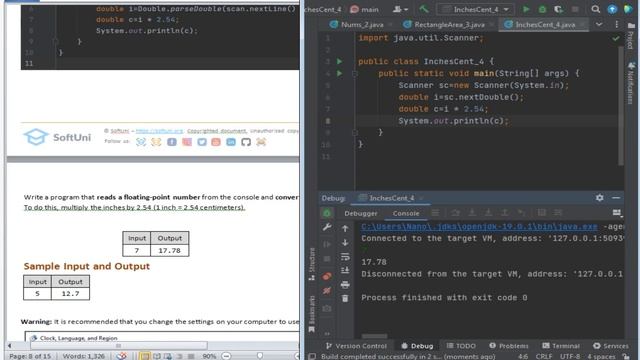Click the Debug bug icon in top toolbar
This screenshot has width=640, height=360.
click(542, 9)
